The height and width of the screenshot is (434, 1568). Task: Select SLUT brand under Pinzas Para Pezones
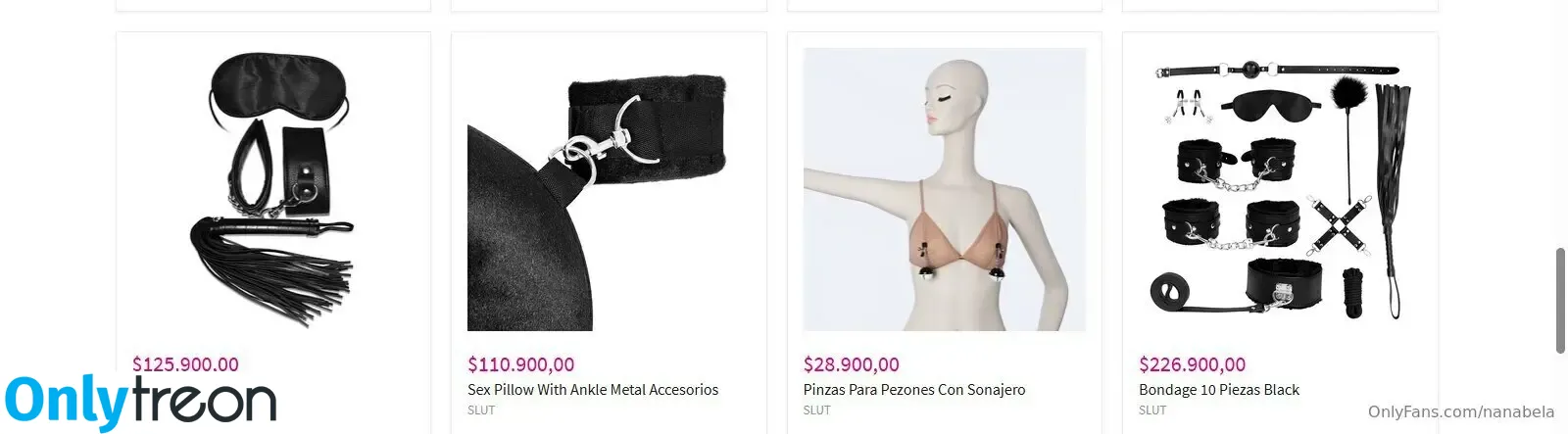(817, 410)
